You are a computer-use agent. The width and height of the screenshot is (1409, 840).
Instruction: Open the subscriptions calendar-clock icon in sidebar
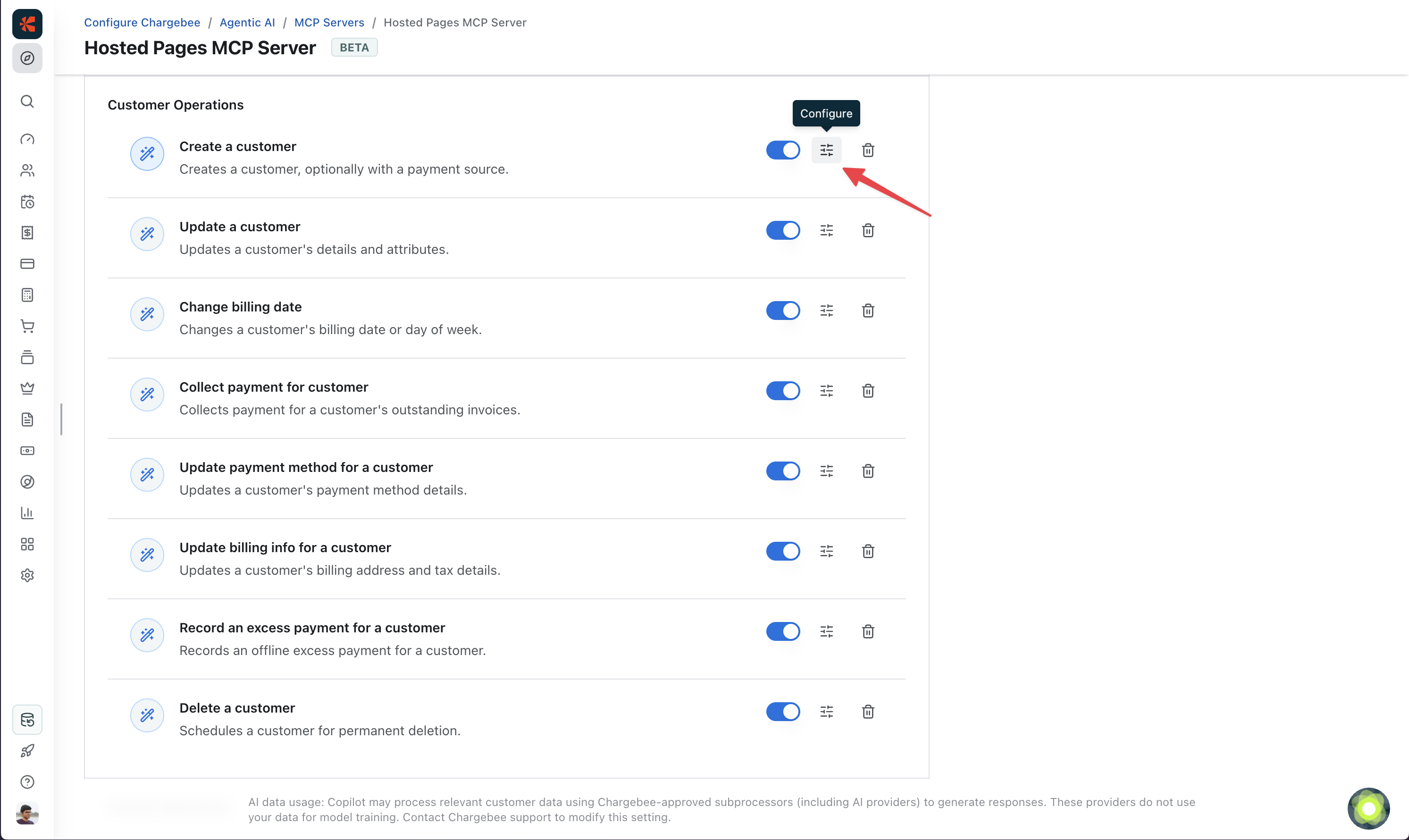[x=27, y=202]
